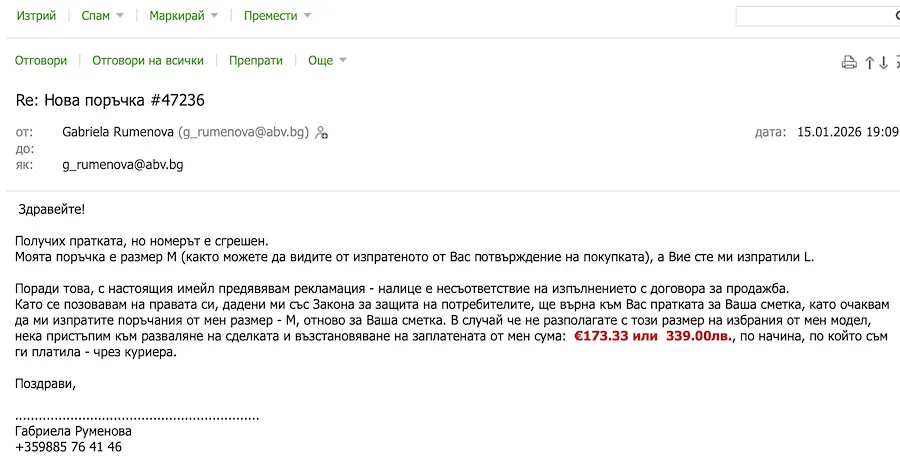Click the recipient g_rumenova@abv.bg in як line

click(123, 164)
